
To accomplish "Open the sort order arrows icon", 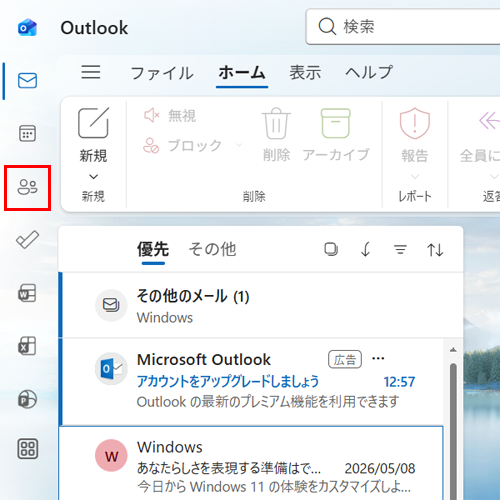I will 435,250.
